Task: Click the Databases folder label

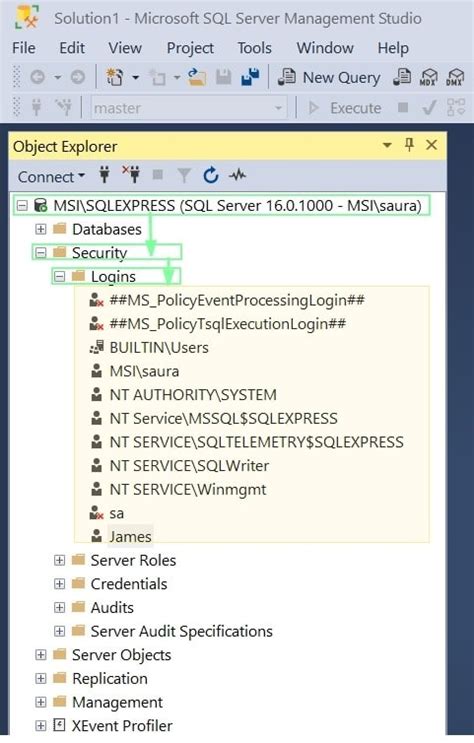Action: (x=107, y=229)
